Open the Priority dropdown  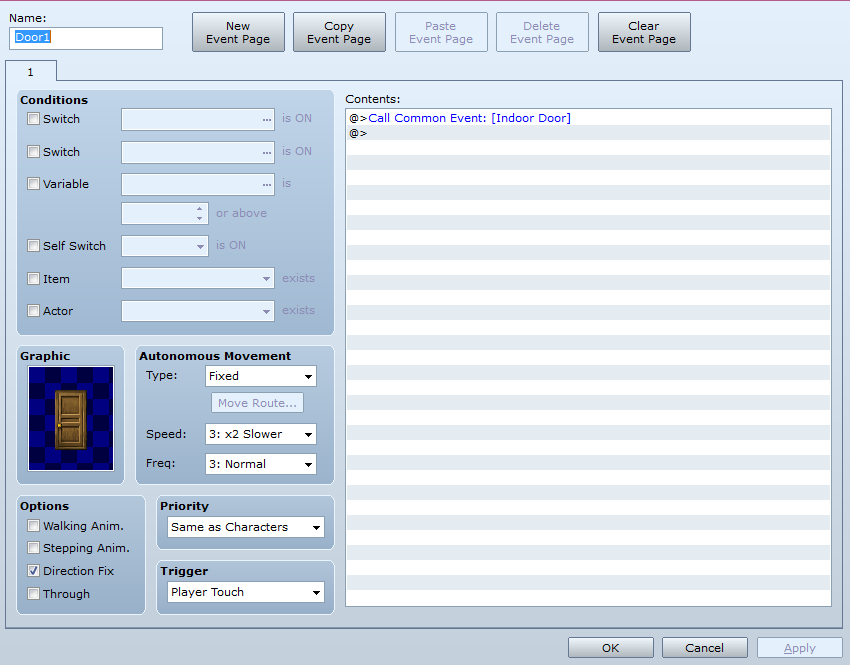point(246,527)
